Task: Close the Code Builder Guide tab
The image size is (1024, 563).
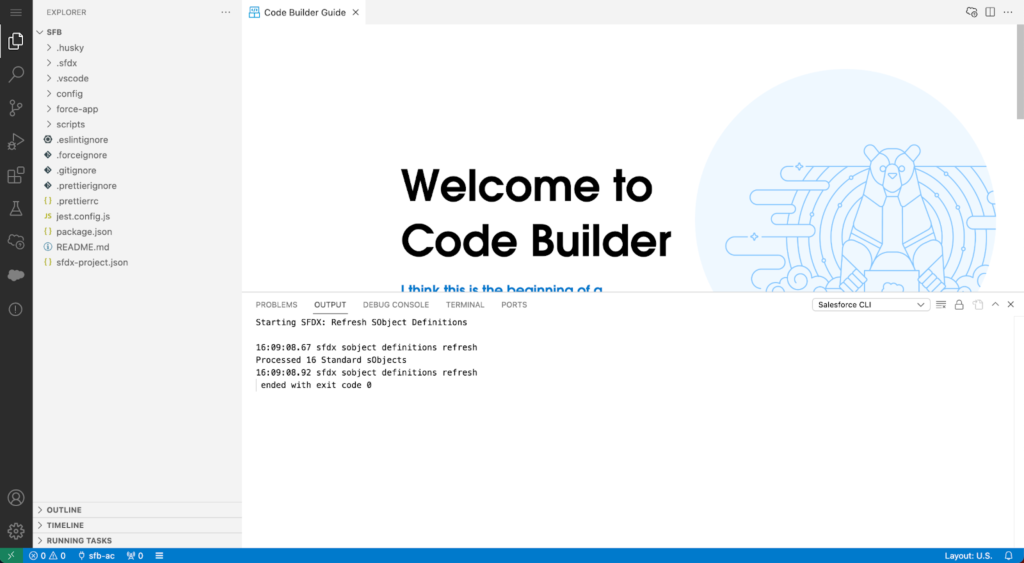Action: coord(355,12)
